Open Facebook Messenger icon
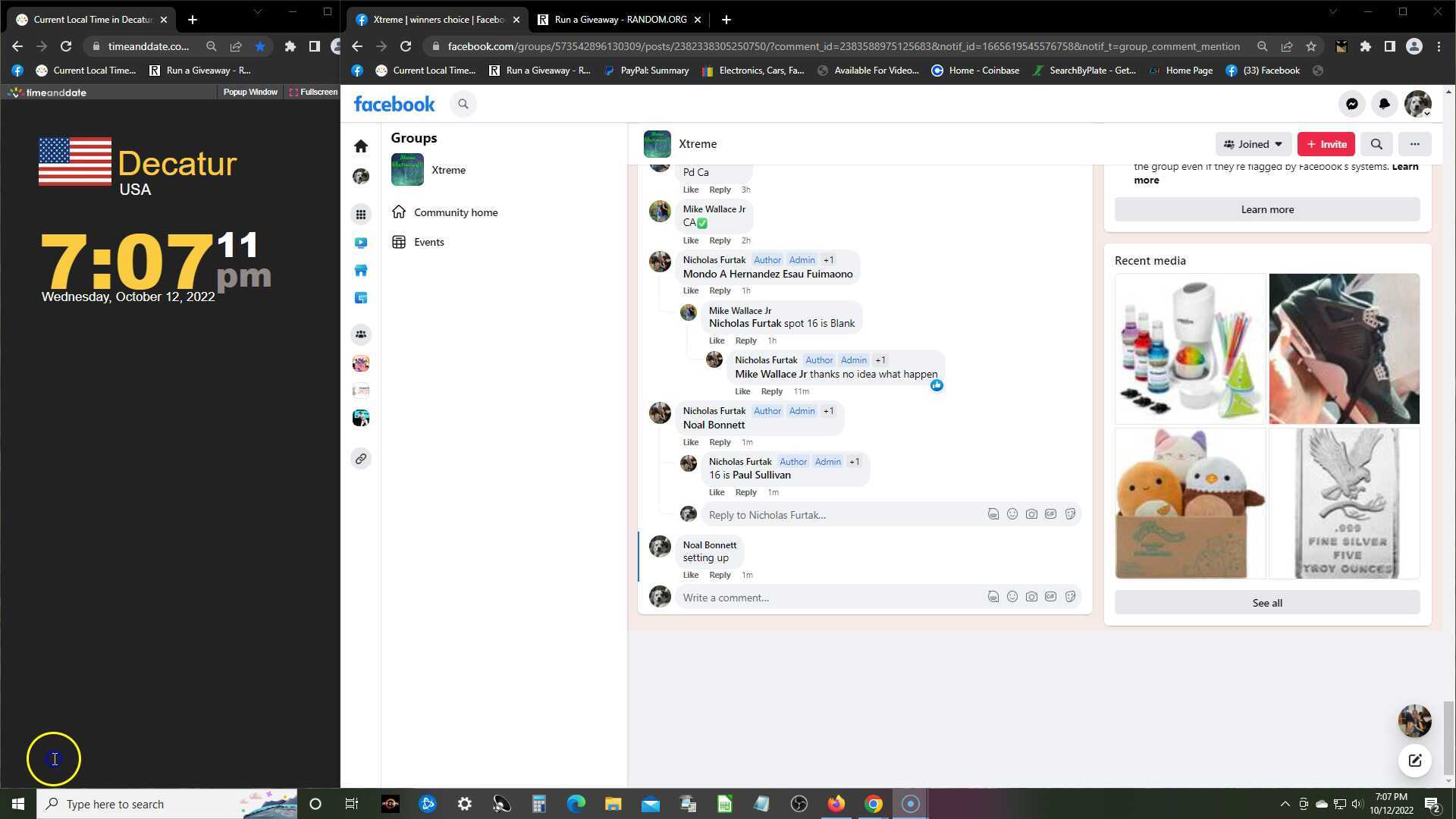Viewport: 1456px width, 819px height. coord(1351,104)
